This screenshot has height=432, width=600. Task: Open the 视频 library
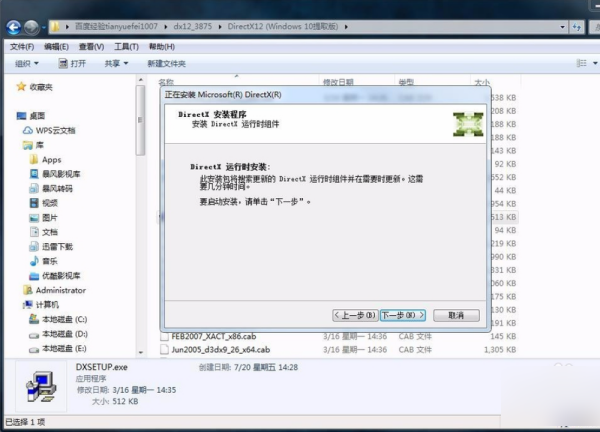50,203
